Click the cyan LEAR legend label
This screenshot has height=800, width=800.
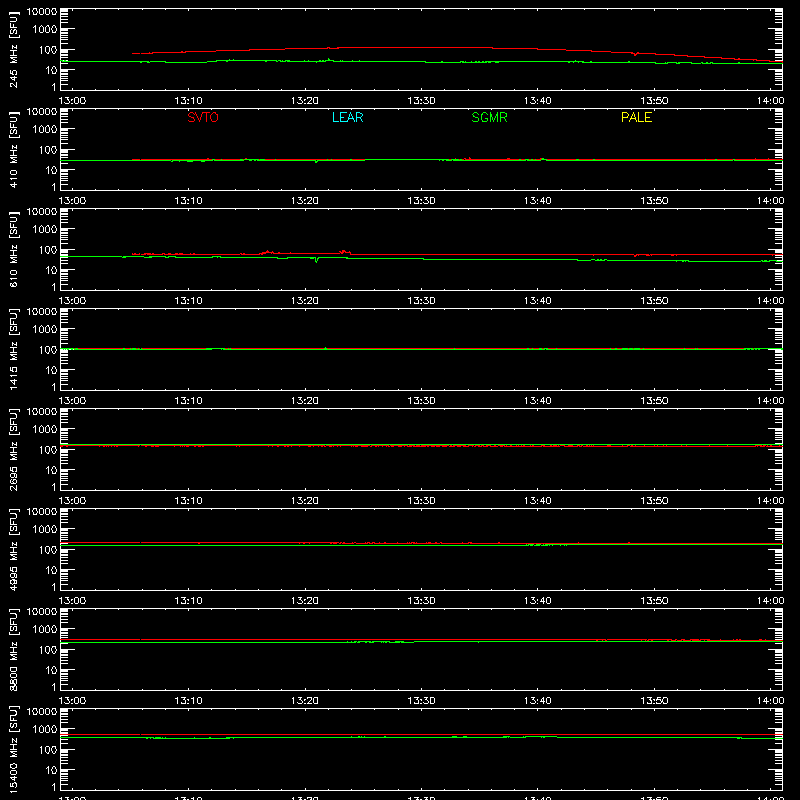tap(347, 117)
